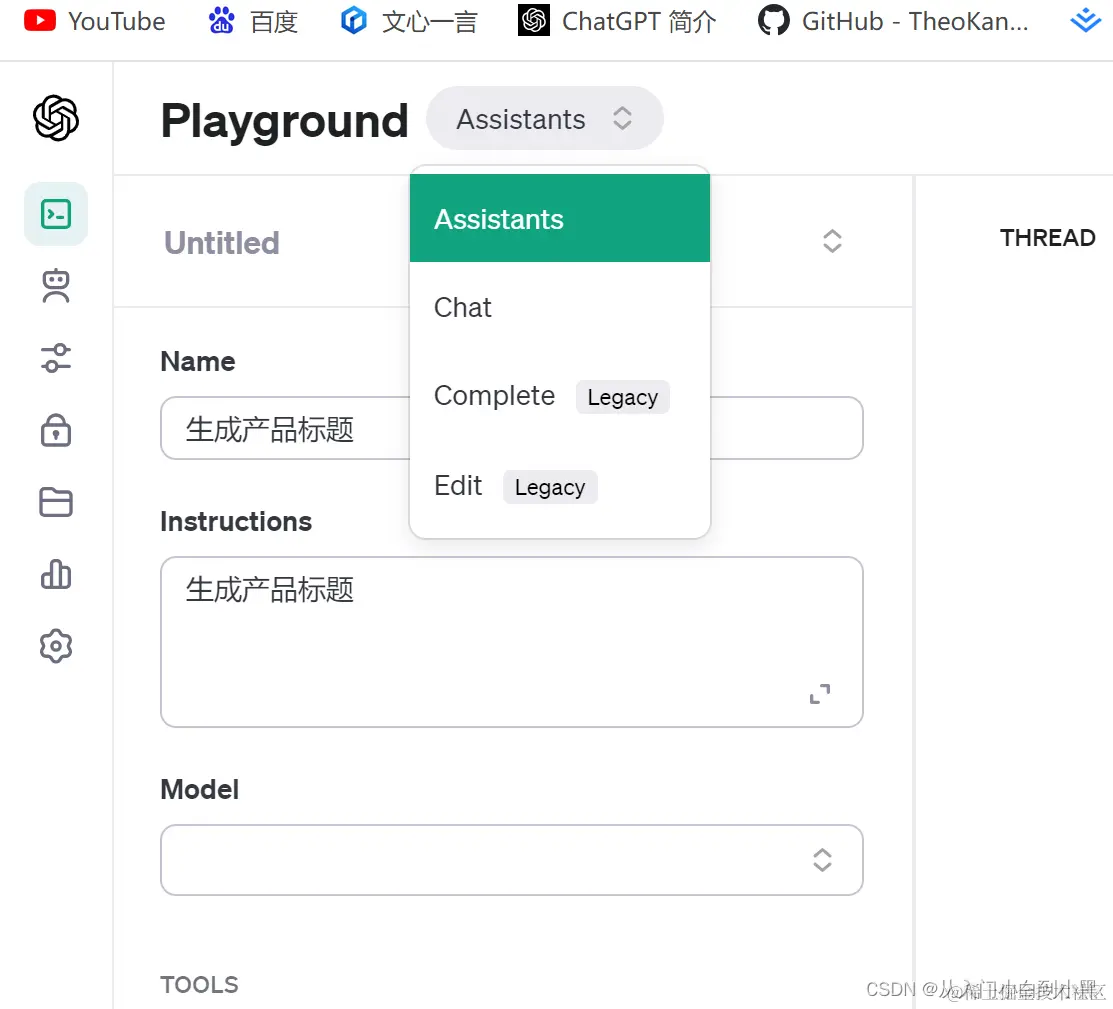This screenshot has width=1113, height=1009.
Task: Click the Instructions text area
Action: coord(512,642)
